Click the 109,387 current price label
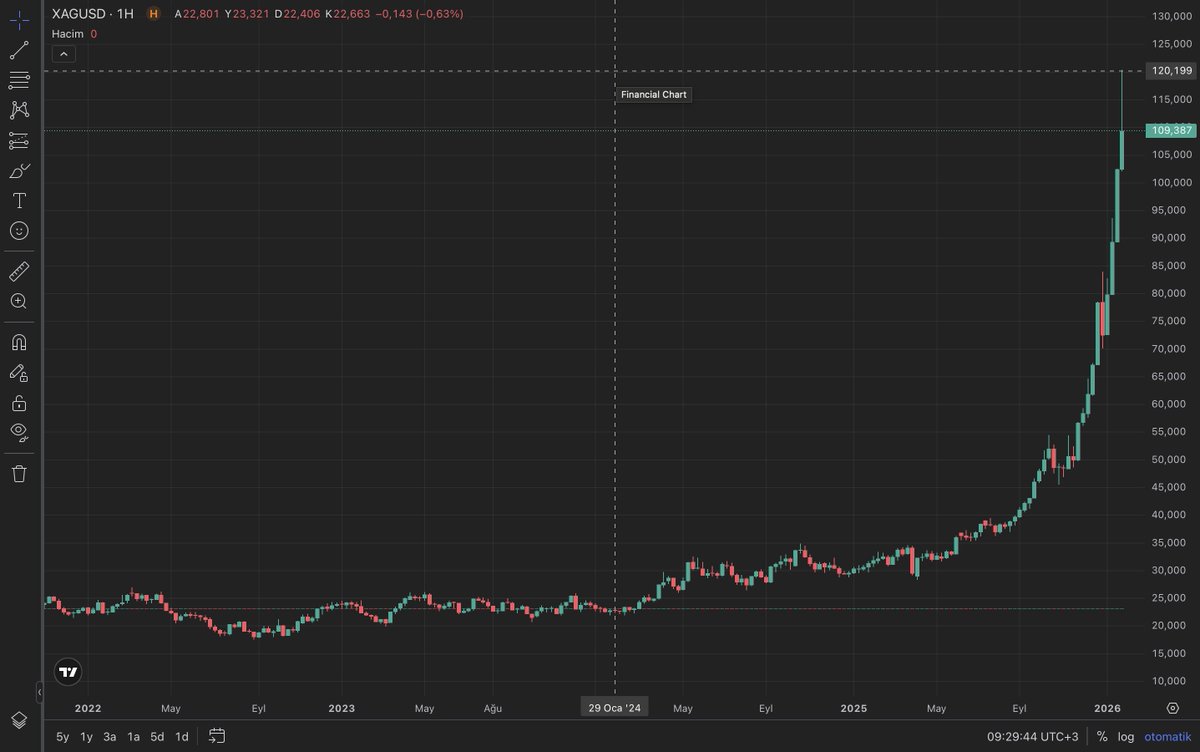 [1171, 130]
